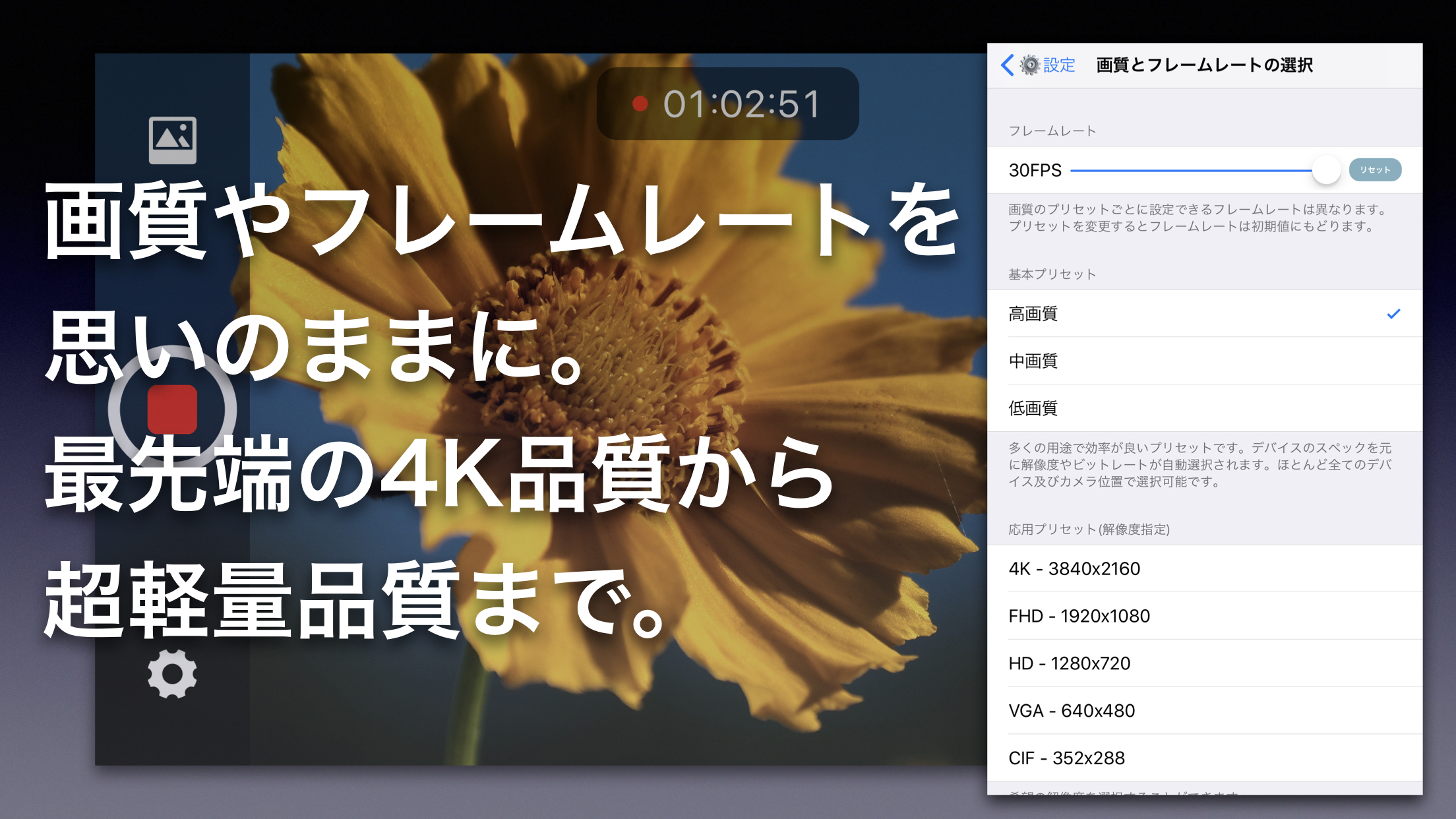Image resolution: width=1456 pixels, height=819 pixels.
Task: Select the 中画質 preset
Action: click(1033, 361)
